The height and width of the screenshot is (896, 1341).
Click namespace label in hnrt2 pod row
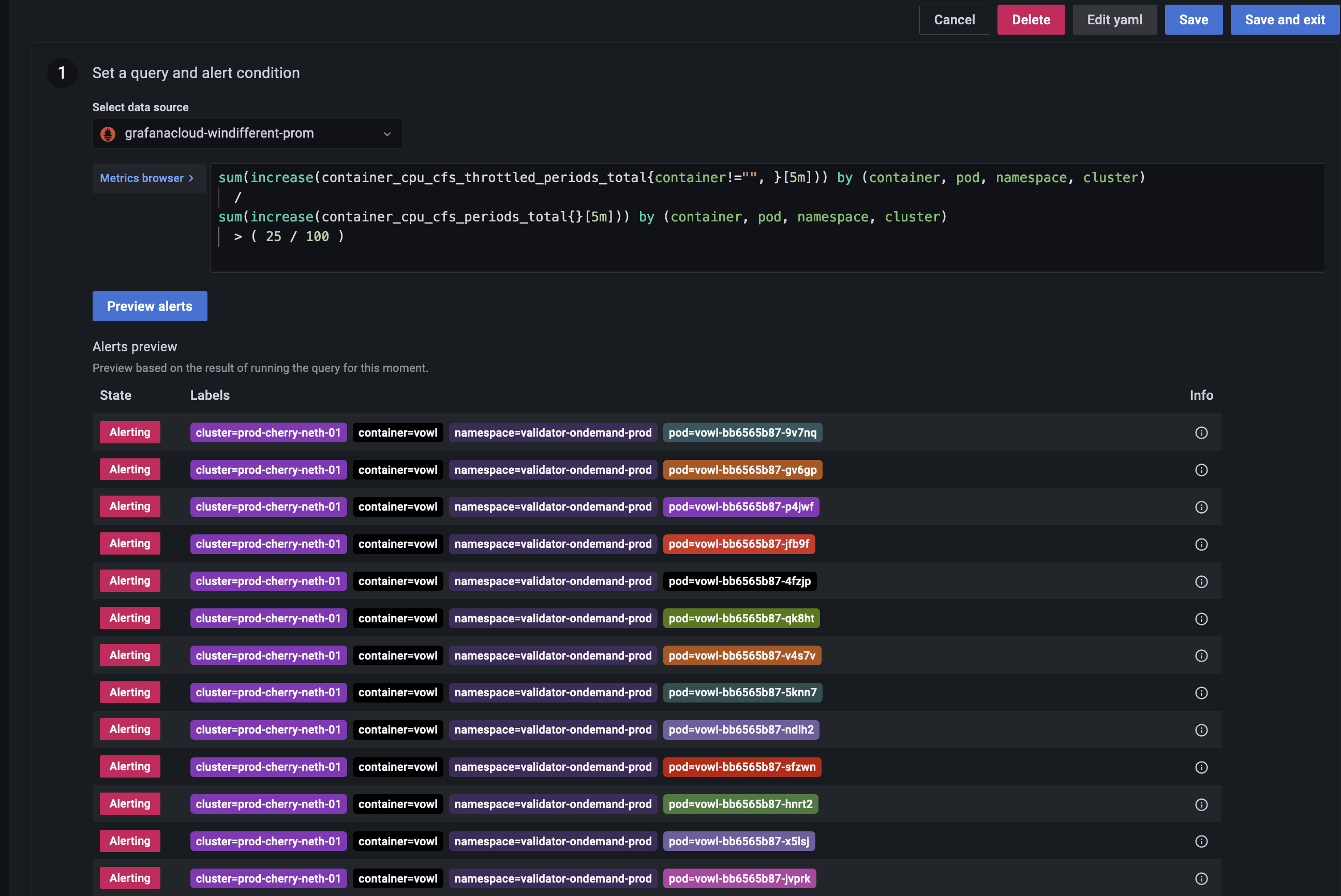click(553, 804)
